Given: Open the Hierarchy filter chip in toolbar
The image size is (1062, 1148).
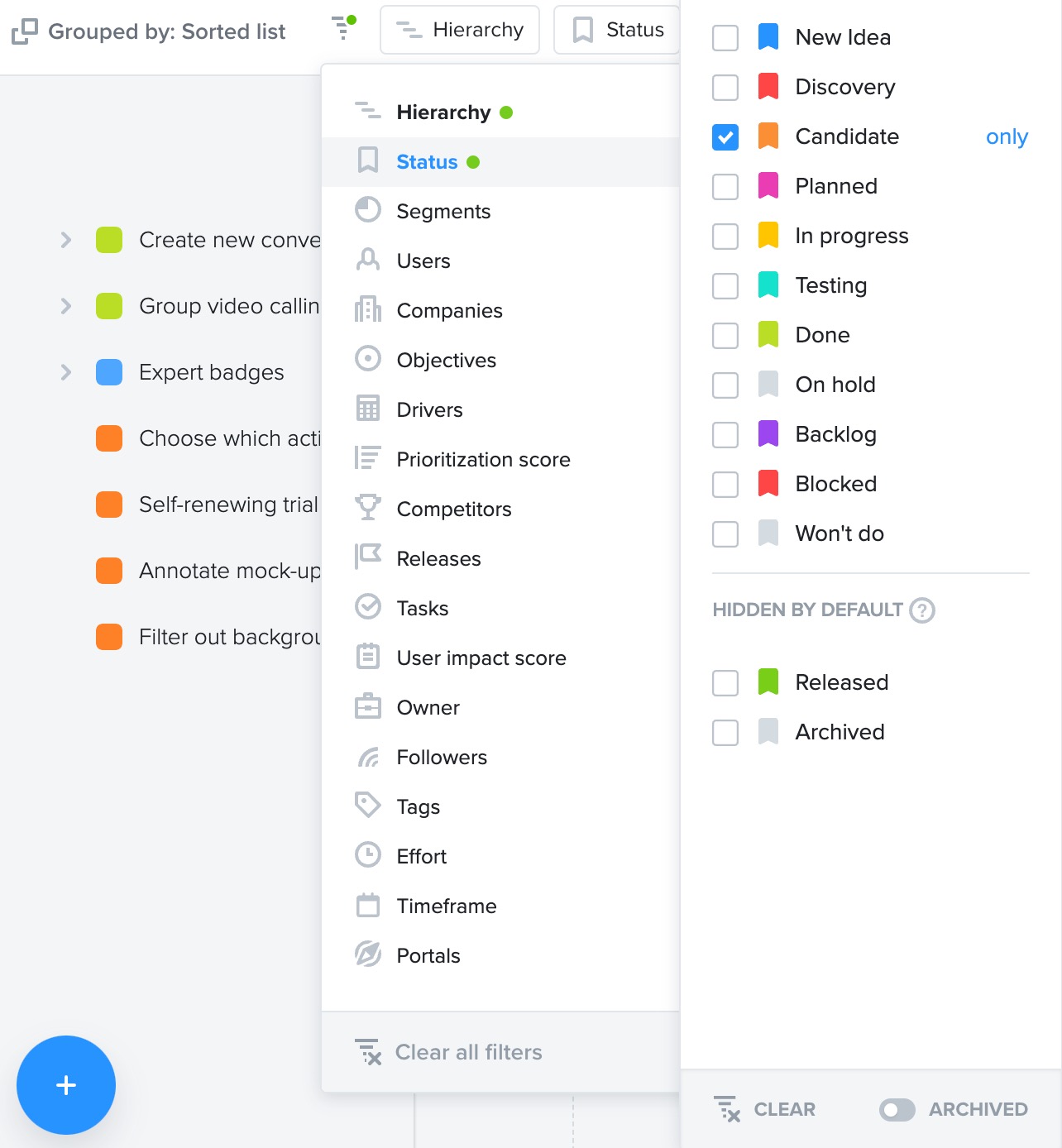Looking at the screenshot, I should (x=460, y=30).
